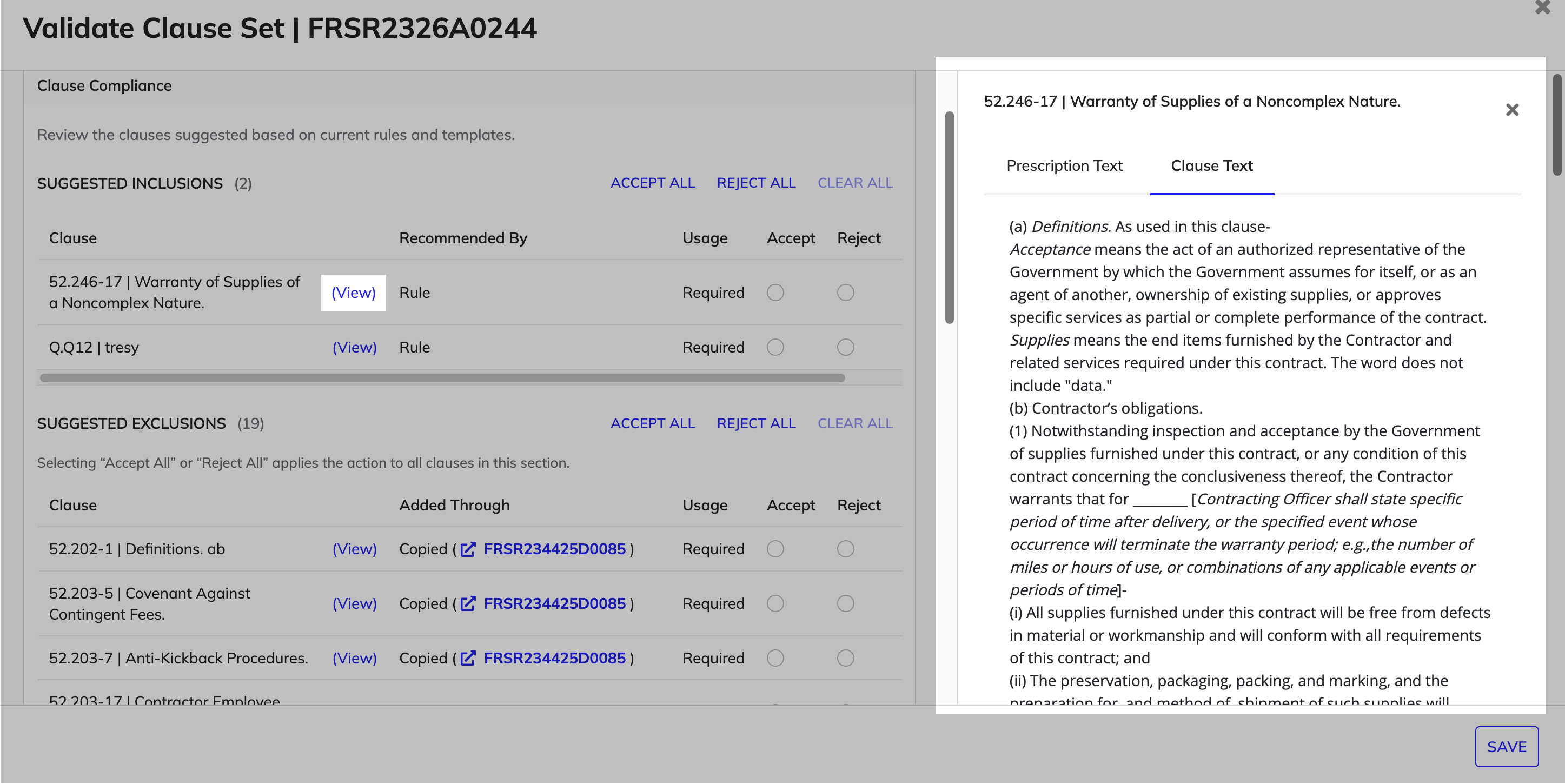Click the inclusions table horizontal scrollbar
1565x784 pixels.
coord(442,378)
